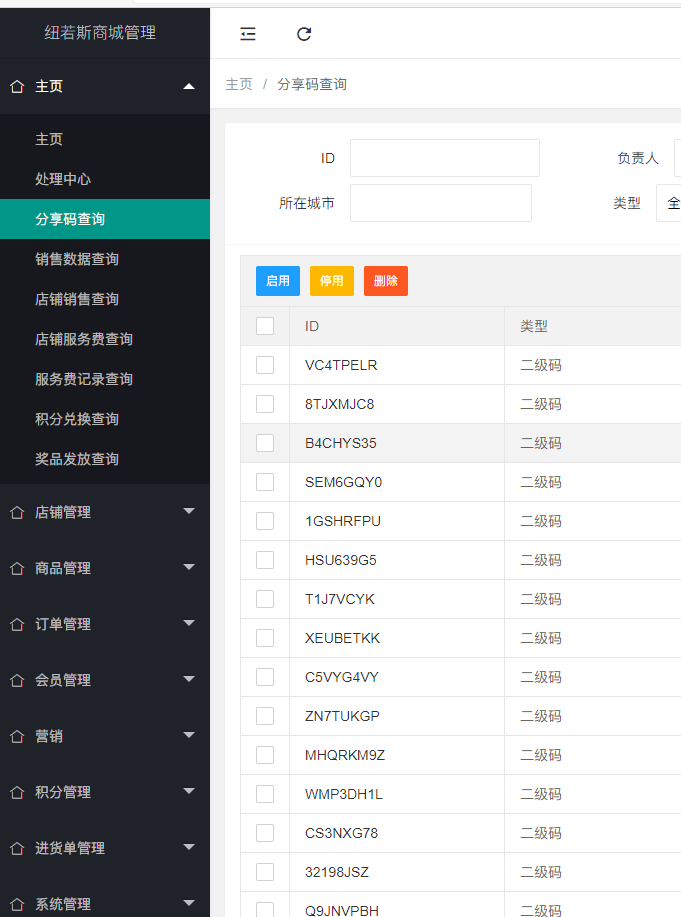Open 服务费记录查询 page
Image resolution: width=681 pixels, height=917 pixels.
(x=105, y=379)
